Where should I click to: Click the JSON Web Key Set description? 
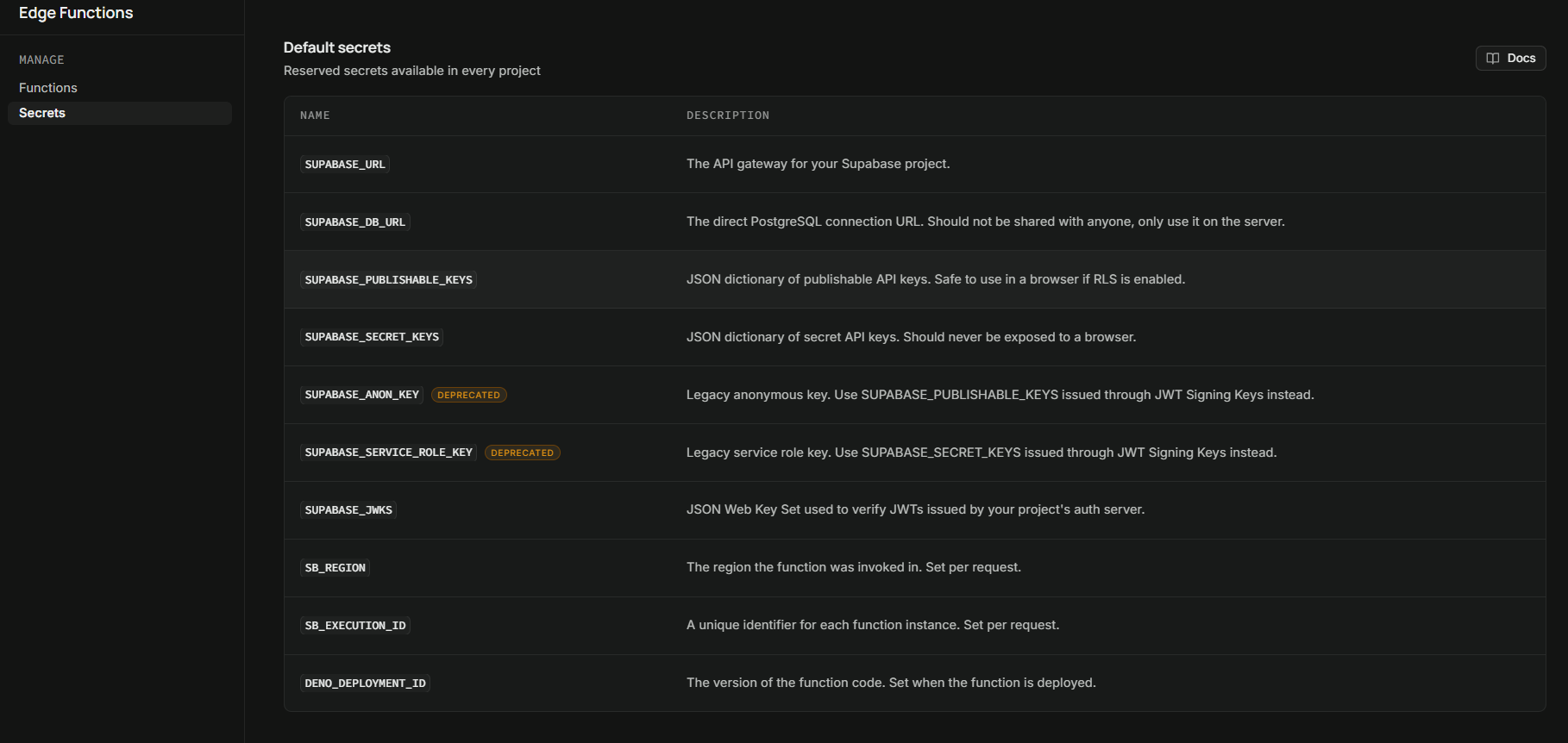pyautogui.click(x=916, y=509)
